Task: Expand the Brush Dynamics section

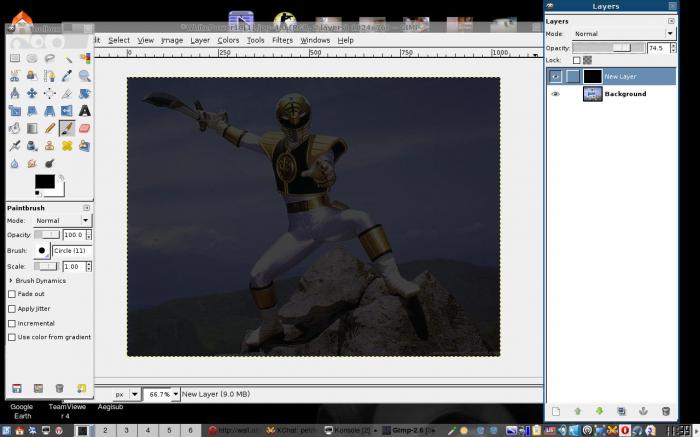Action: point(11,281)
